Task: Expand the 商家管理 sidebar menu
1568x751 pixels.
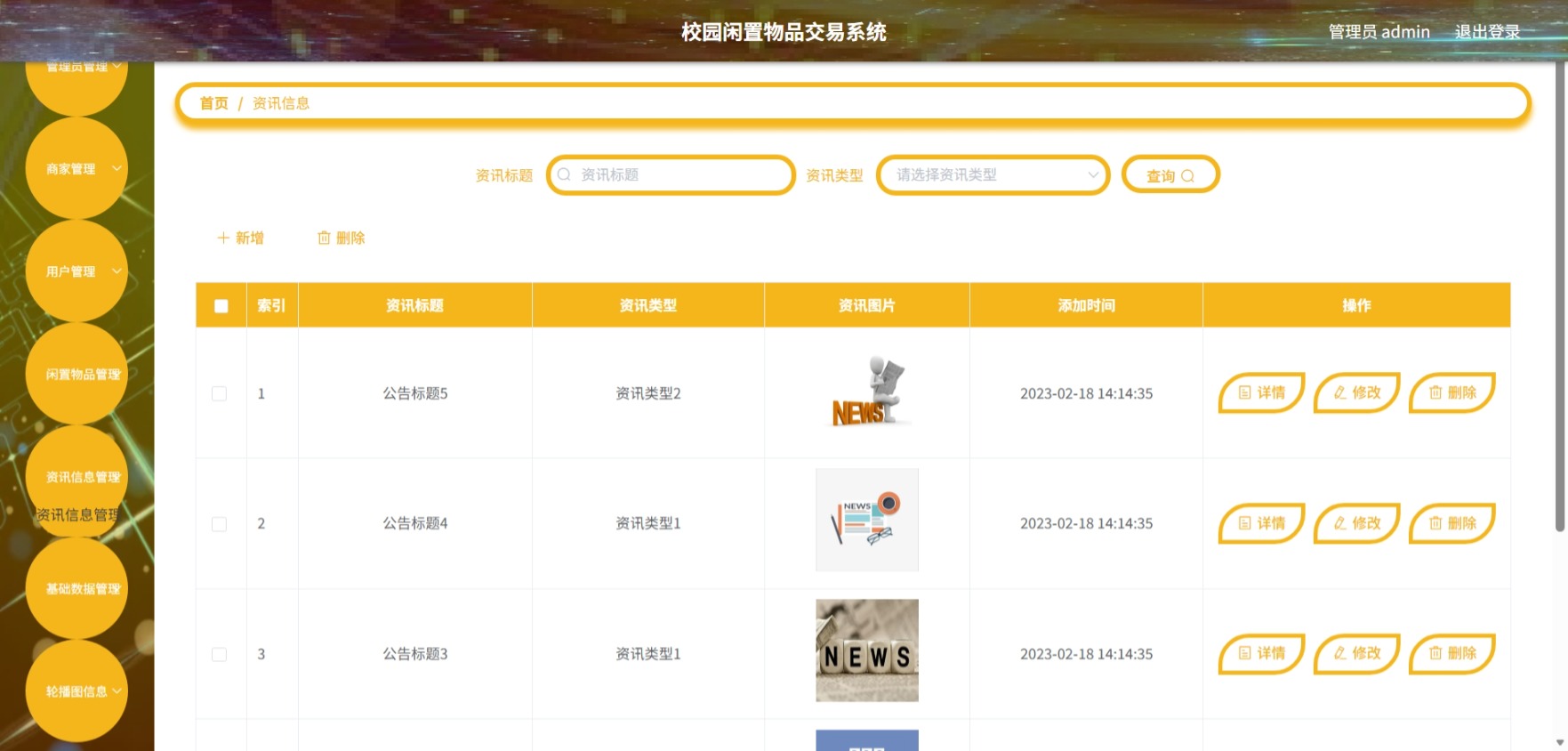Action: pyautogui.click(x=76, y=168)
